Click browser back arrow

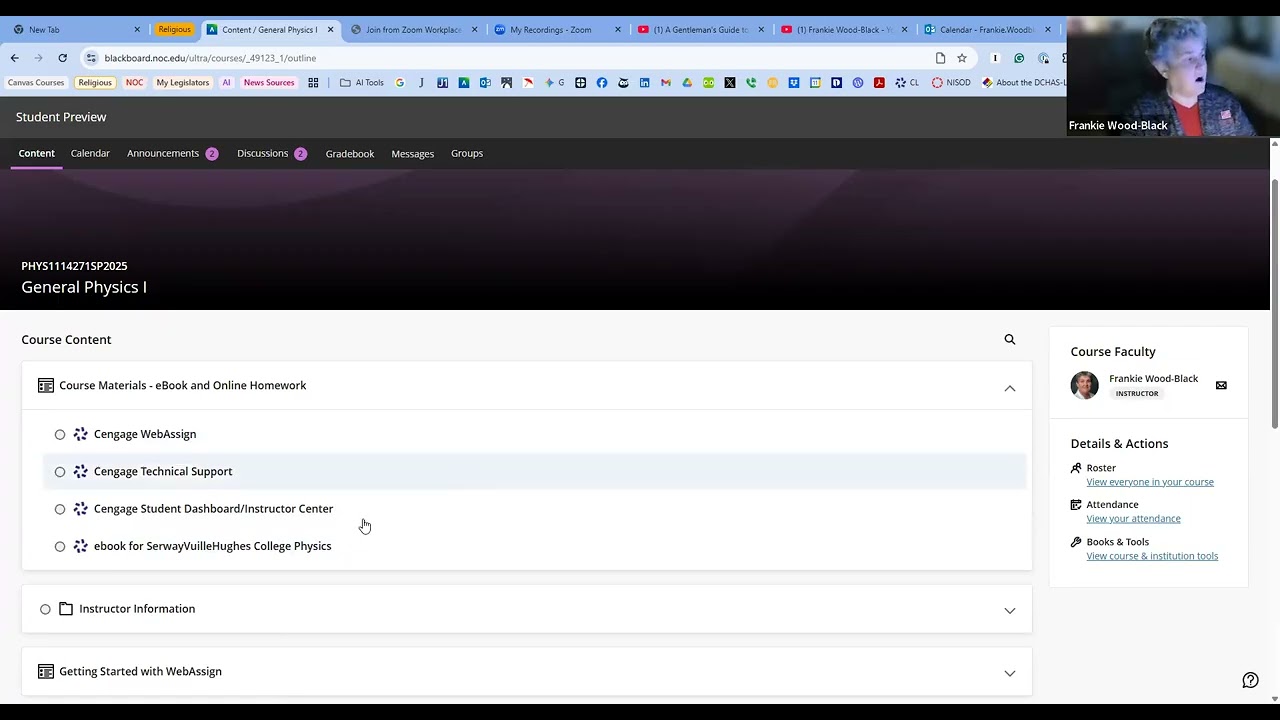pos(15,58)
